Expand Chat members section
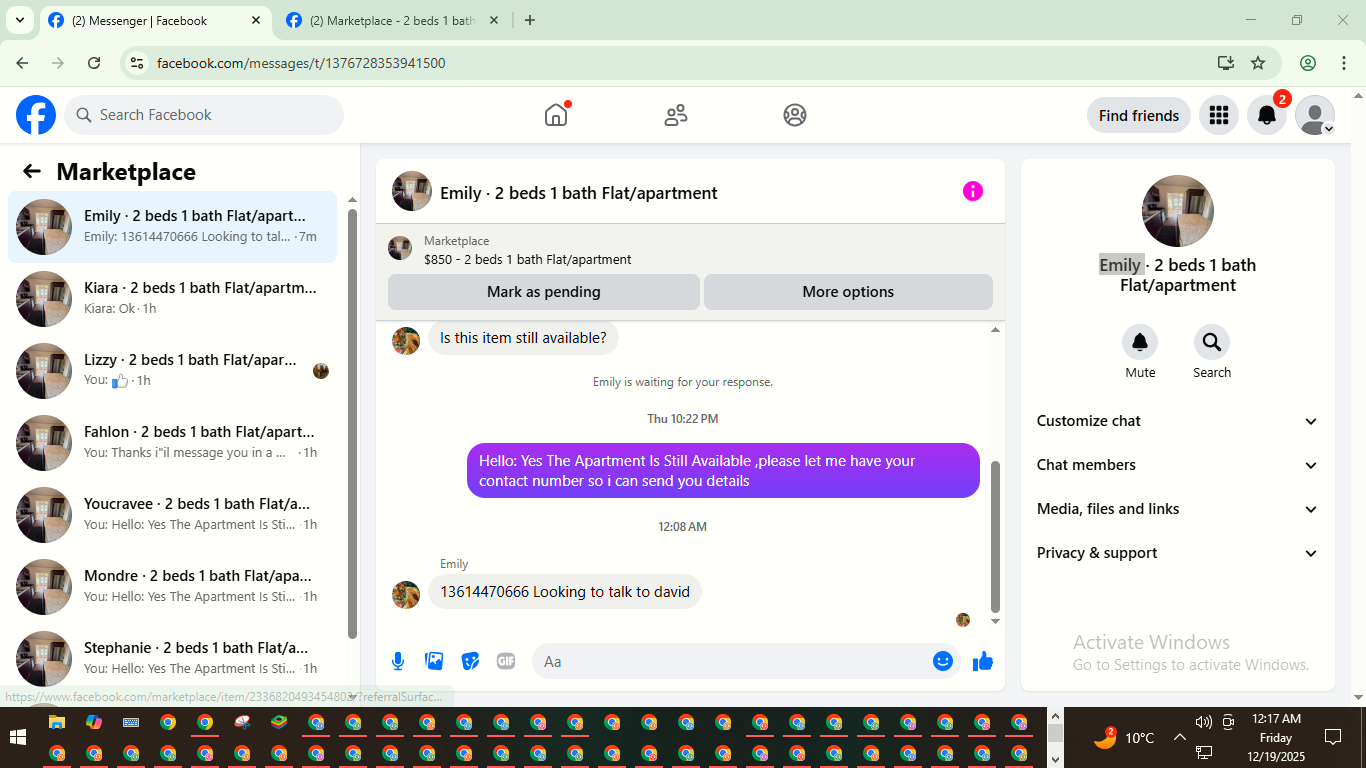The image size is (1366, 768). 1178,465
